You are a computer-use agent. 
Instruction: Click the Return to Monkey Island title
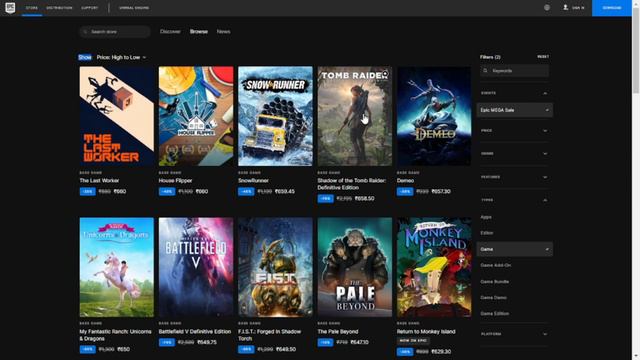426,331
